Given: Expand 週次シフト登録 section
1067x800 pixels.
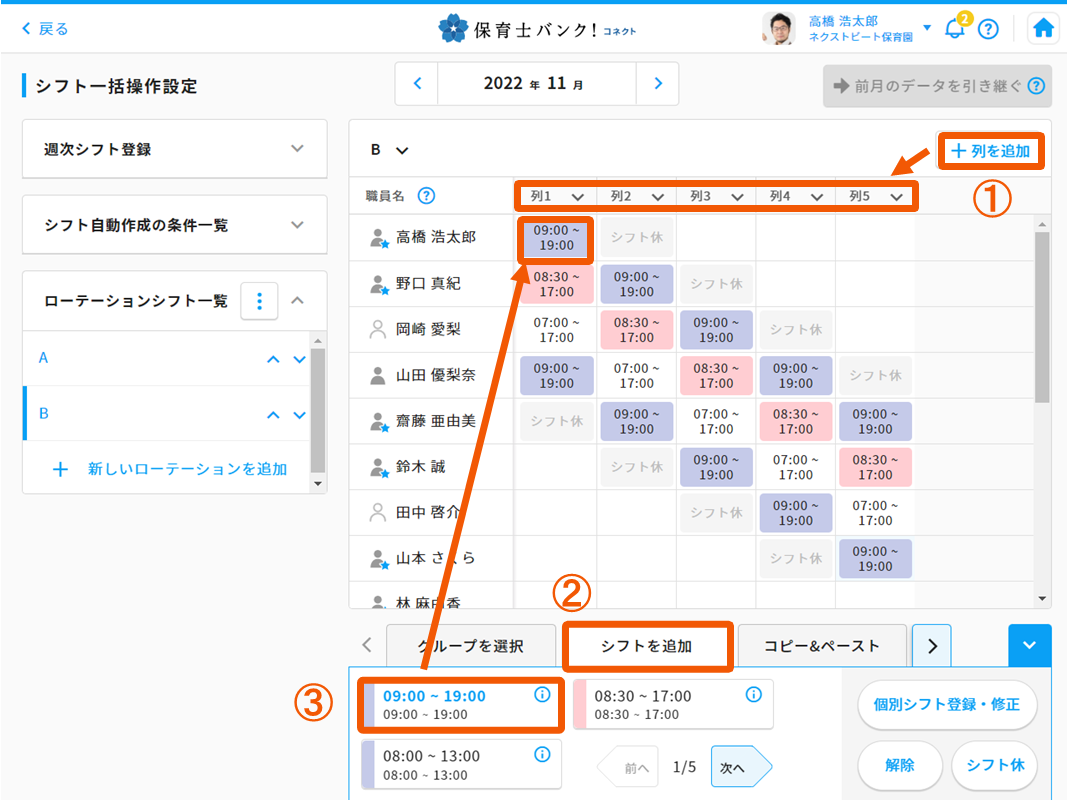Looking at the screenshot, I should [175, 149].
